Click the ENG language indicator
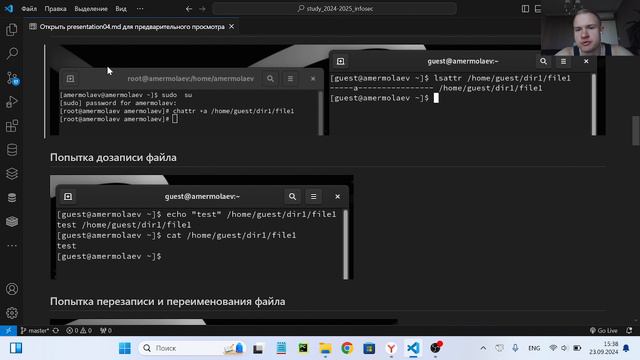 coord(534,348)
